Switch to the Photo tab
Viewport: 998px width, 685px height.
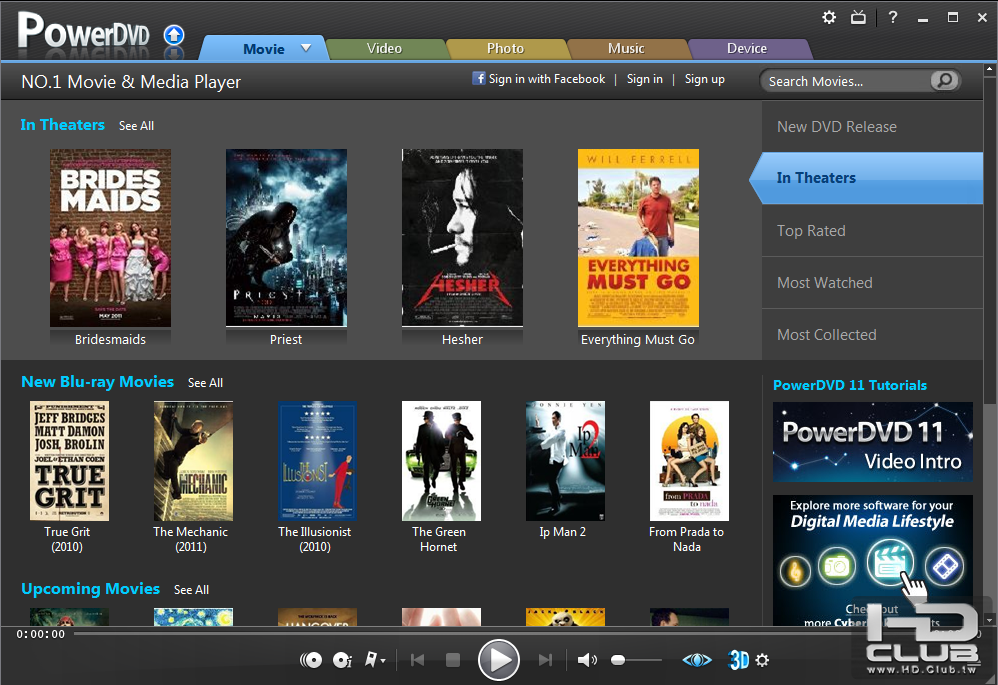[505, 48]
